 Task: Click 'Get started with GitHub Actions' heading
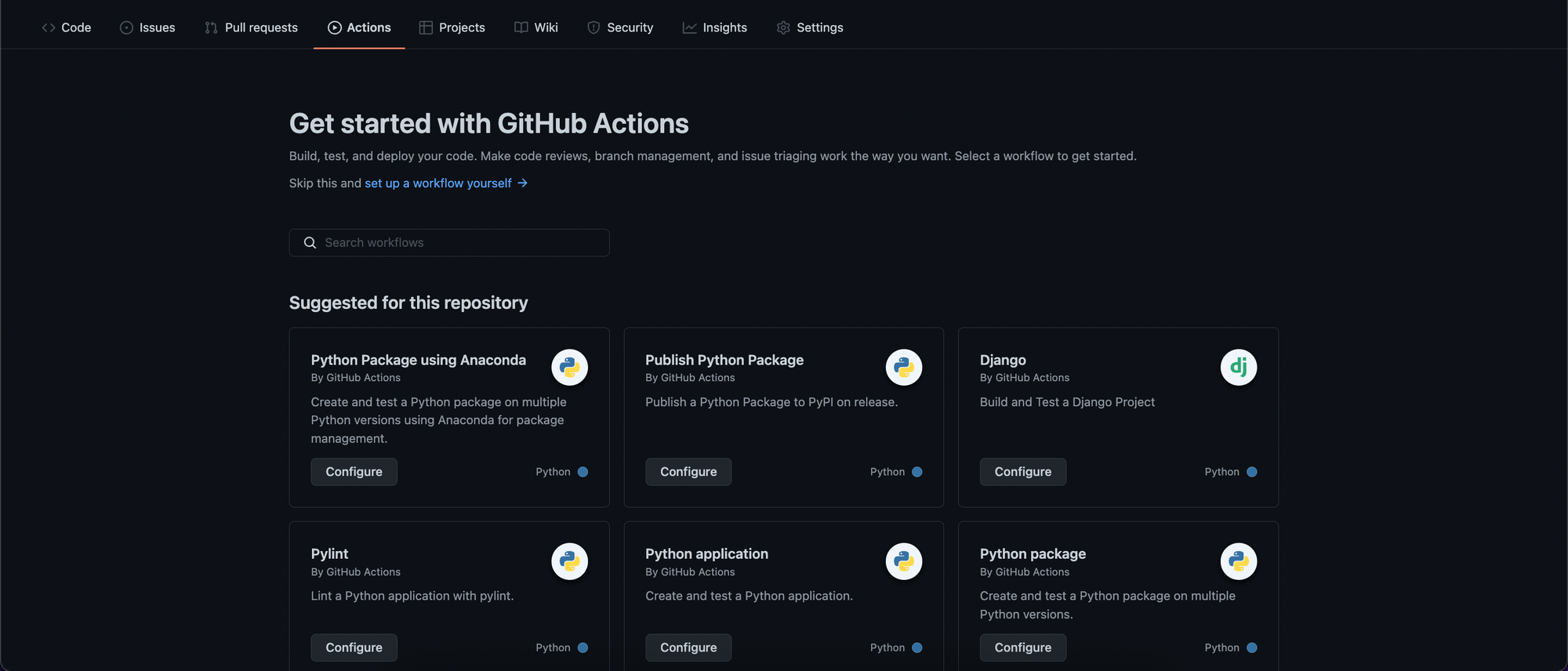488,123
